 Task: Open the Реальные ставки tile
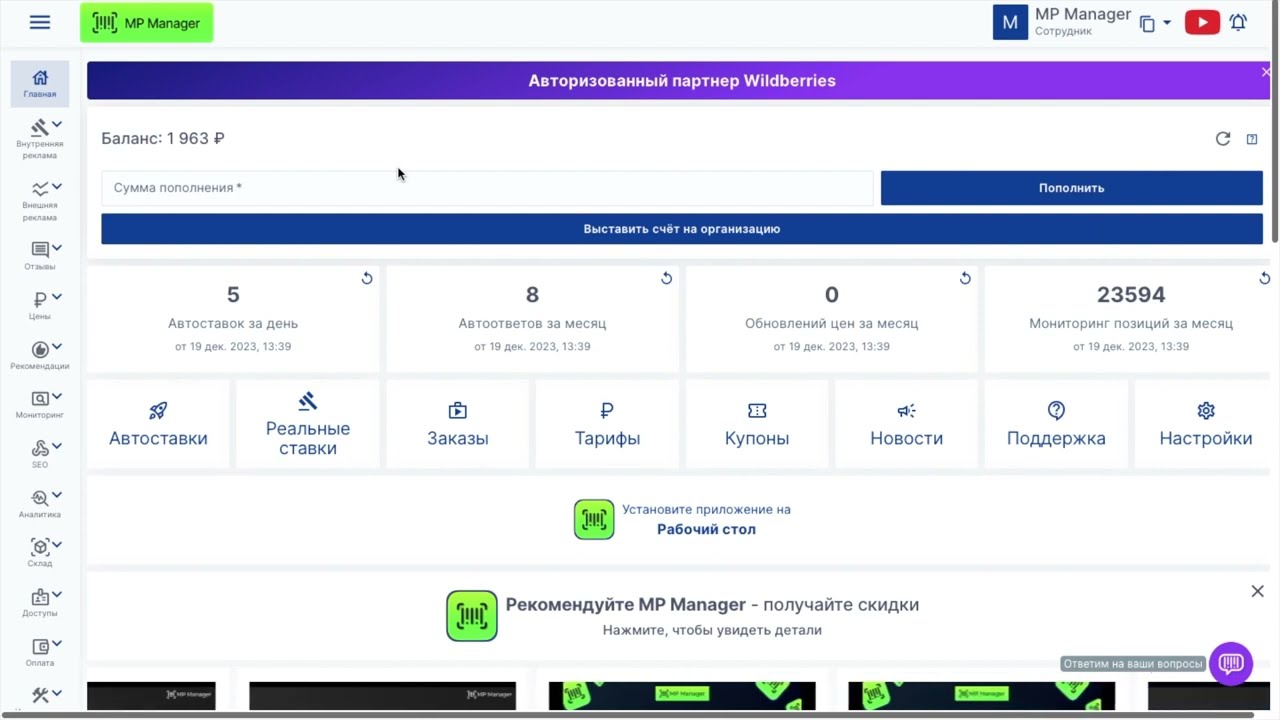pyautogui.click(x=308, y=425)
